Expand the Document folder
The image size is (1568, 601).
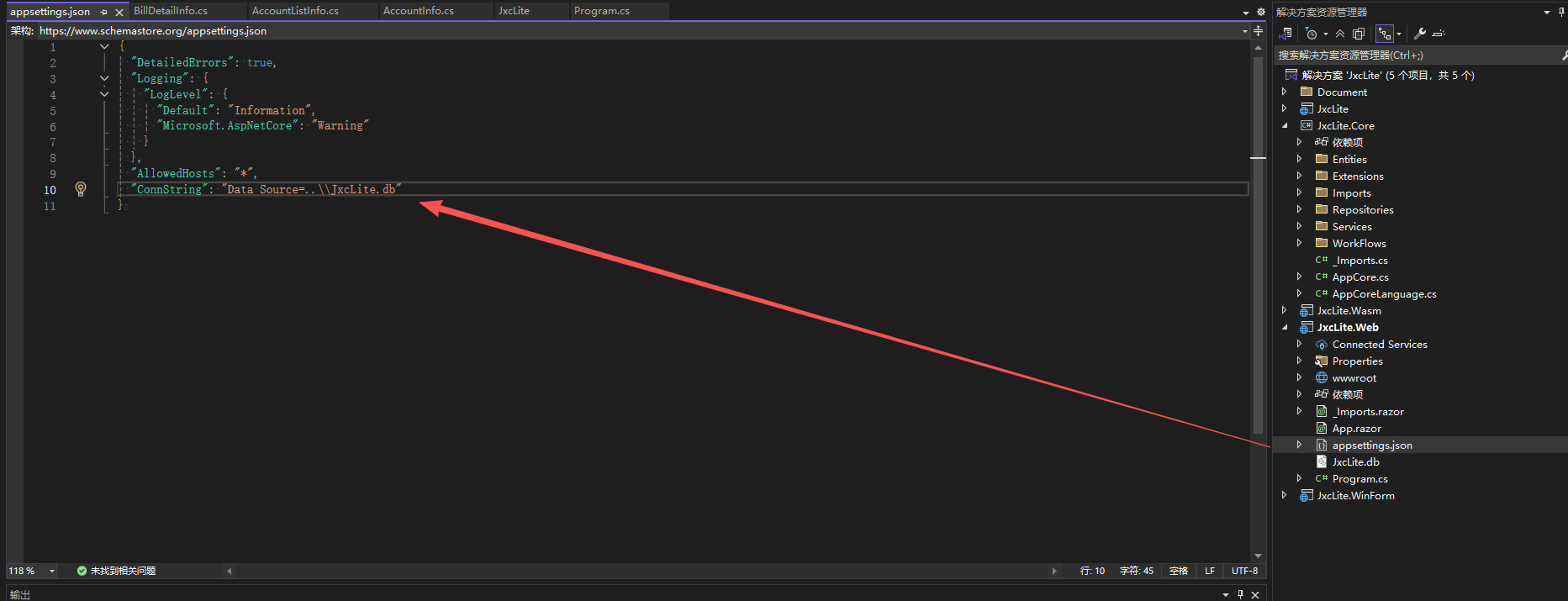[x=1284, y=92]
